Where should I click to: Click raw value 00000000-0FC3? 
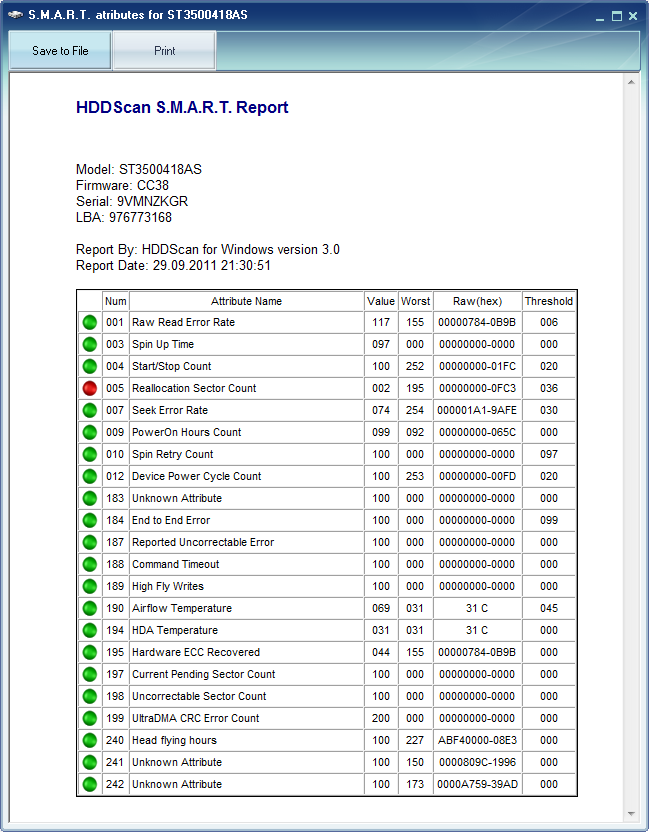[x=477, y=388]
